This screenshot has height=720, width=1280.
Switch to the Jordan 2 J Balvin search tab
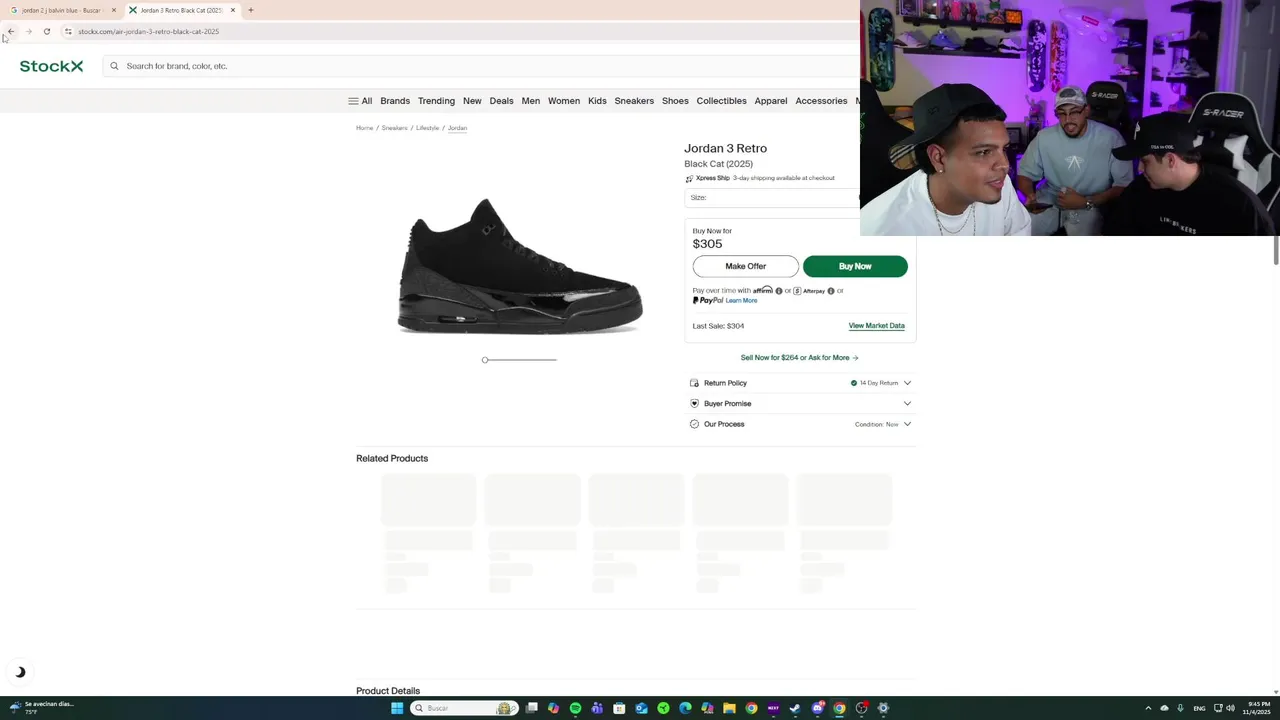60,10
